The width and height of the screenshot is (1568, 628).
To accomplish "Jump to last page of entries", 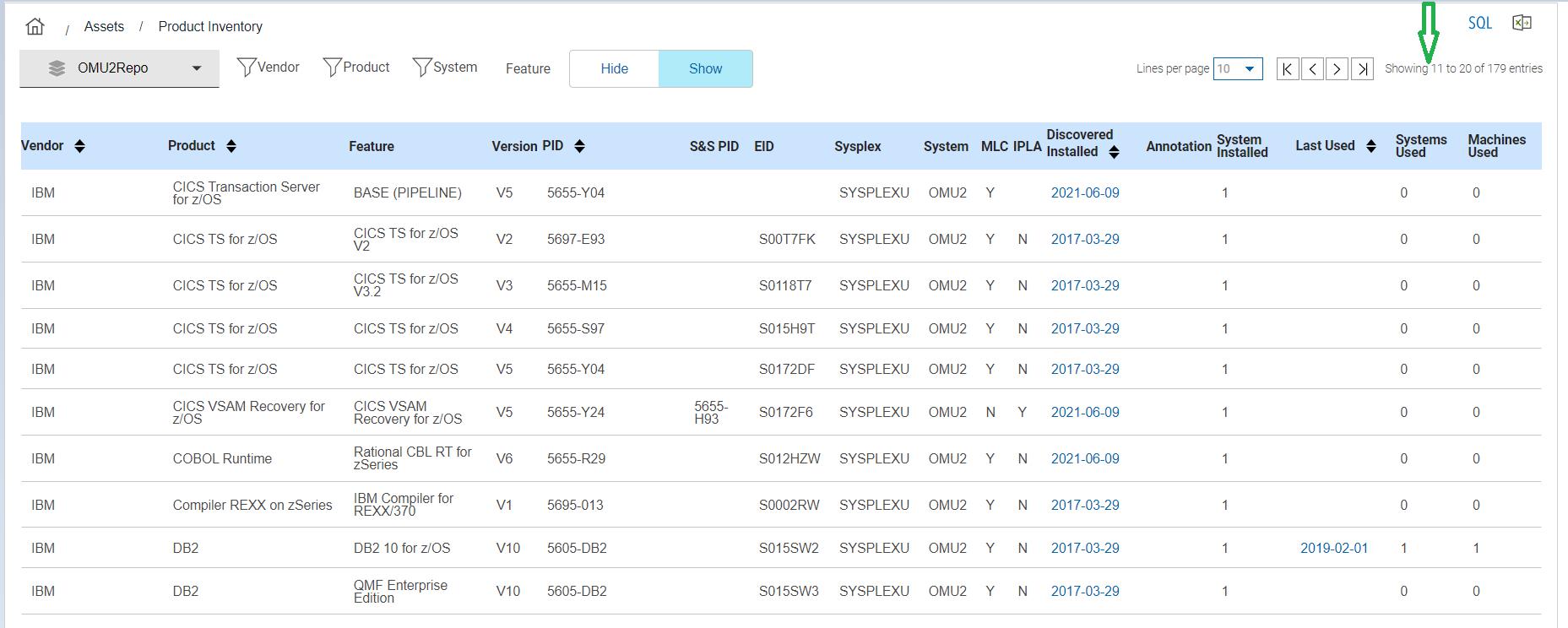I will coord(1362,68).
